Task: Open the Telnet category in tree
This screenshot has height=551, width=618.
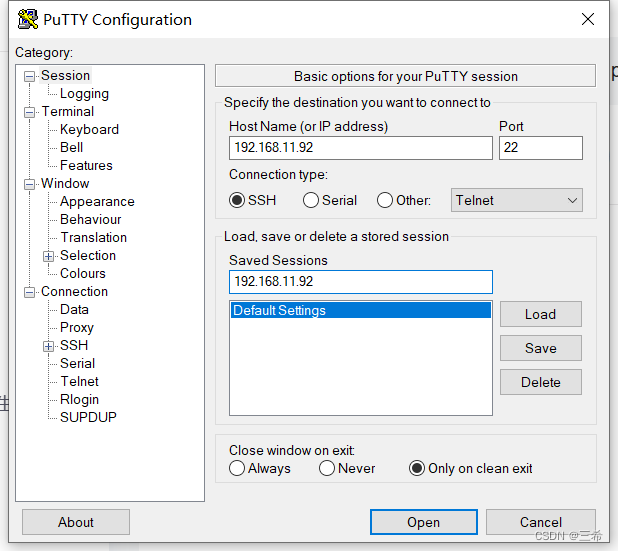Action: tap(79, 382)
